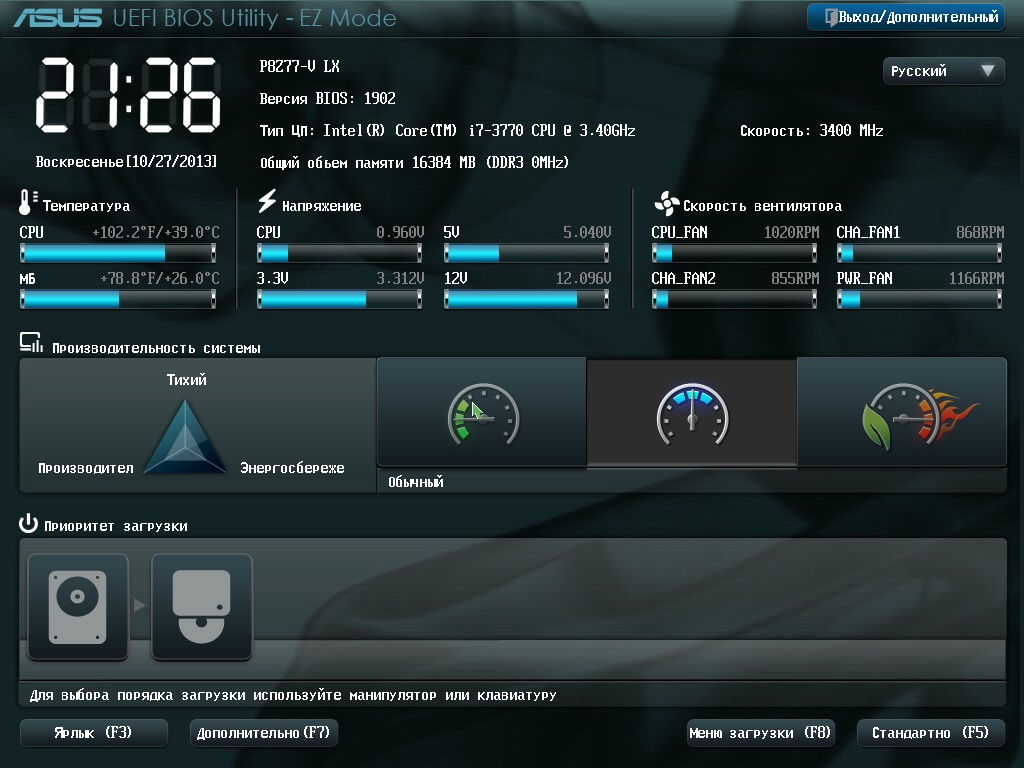Click the Тихий label on triangle

coord(187,379)
